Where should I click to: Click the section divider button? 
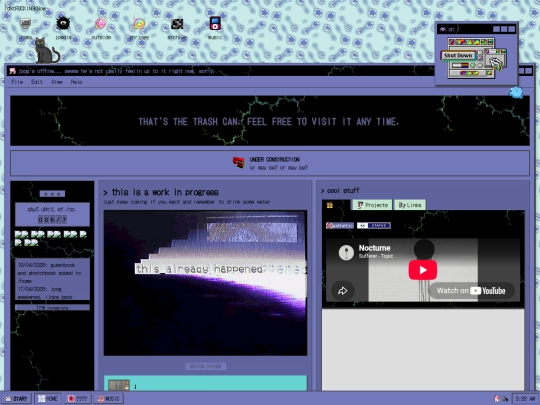click(x=205, y=366)
